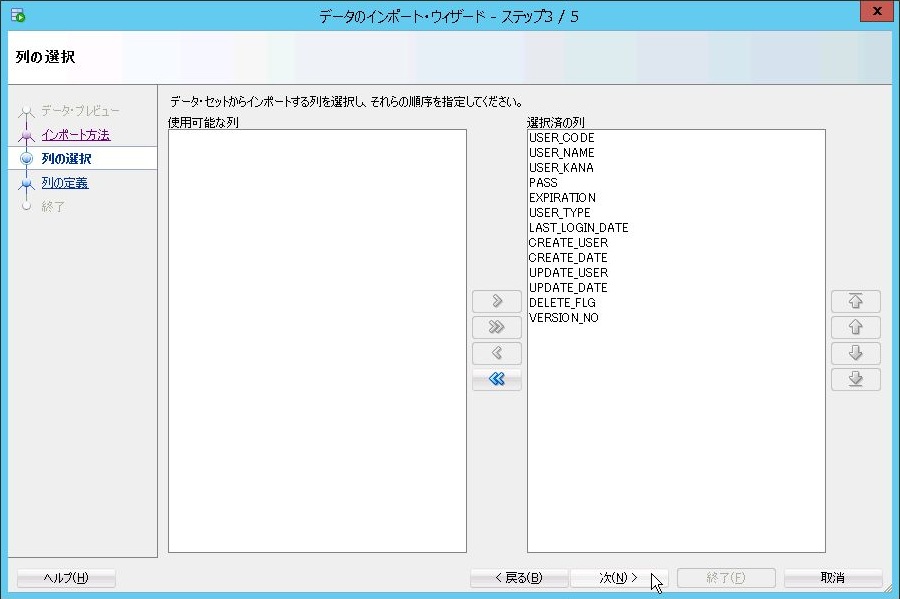Click the 取消 cancel button
Viewport: 900px width, 599px height.
pos(832,578)
